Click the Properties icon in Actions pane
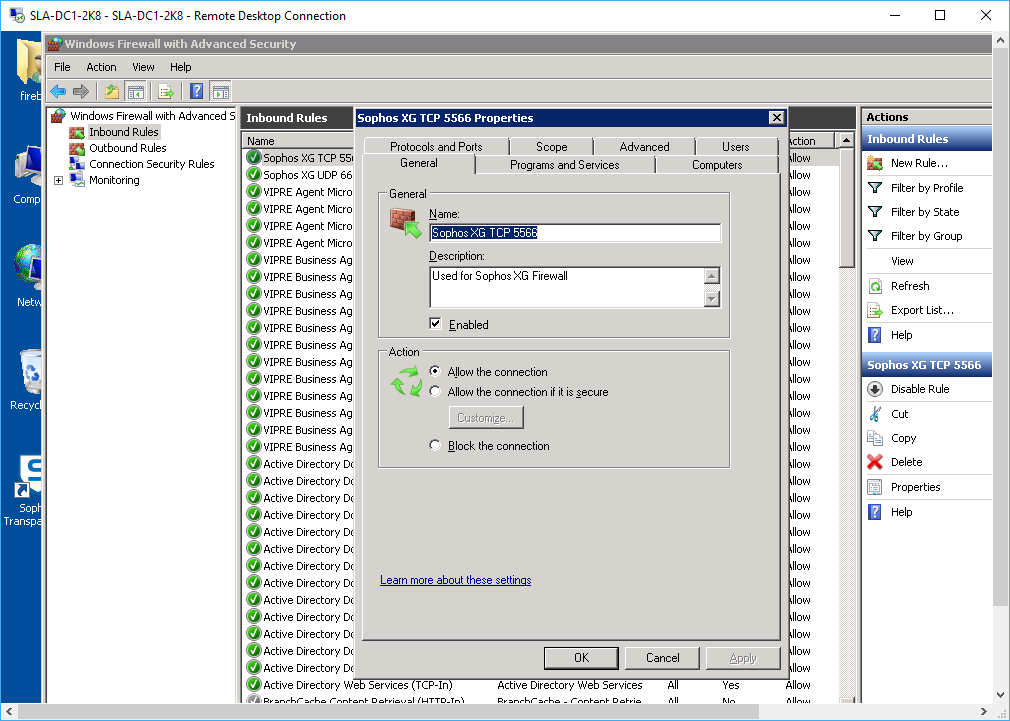This screenshot has width=1010, height=721. click(875, 487)
